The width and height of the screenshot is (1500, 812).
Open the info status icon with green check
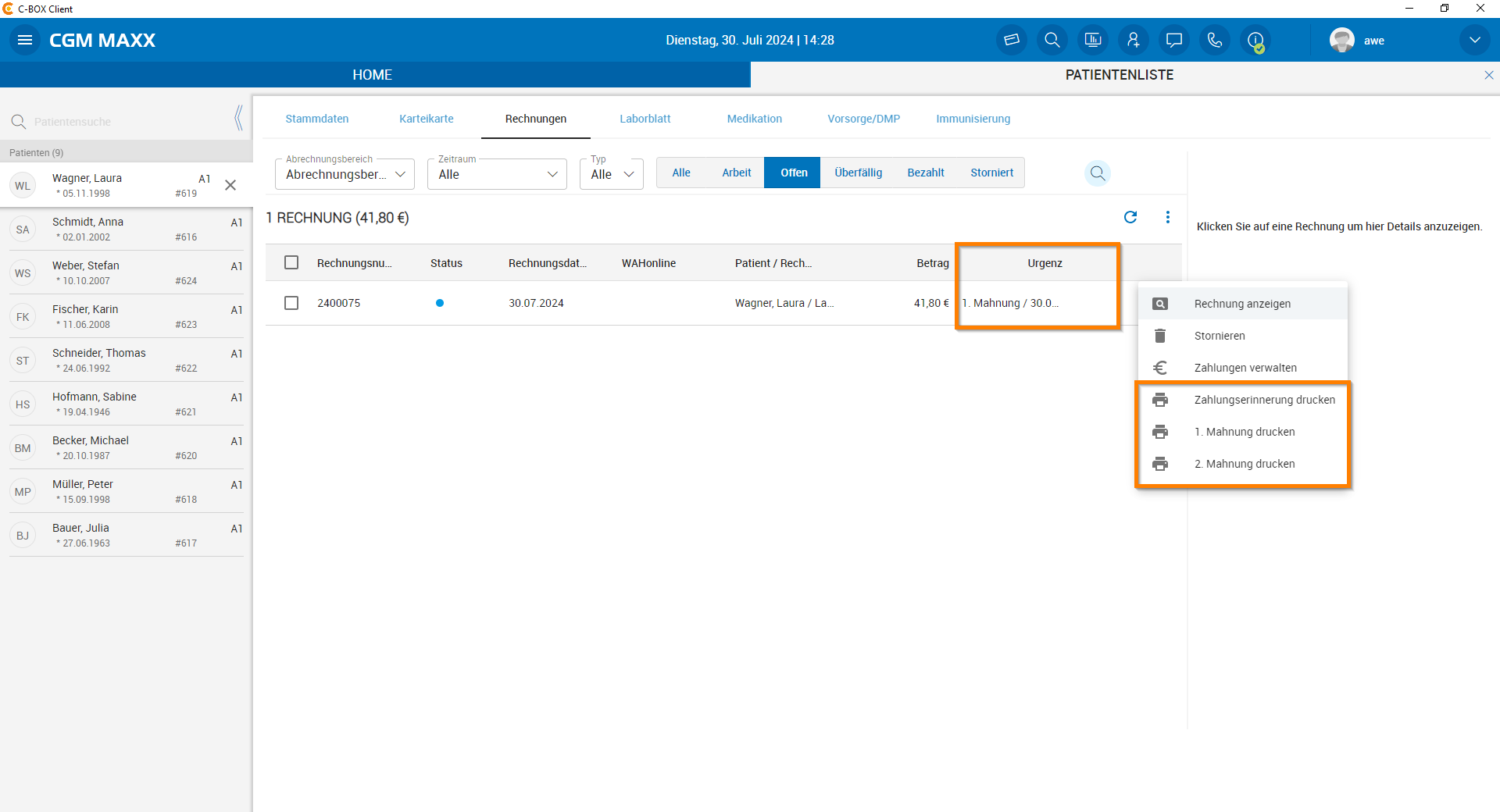tap(1255, 40)
